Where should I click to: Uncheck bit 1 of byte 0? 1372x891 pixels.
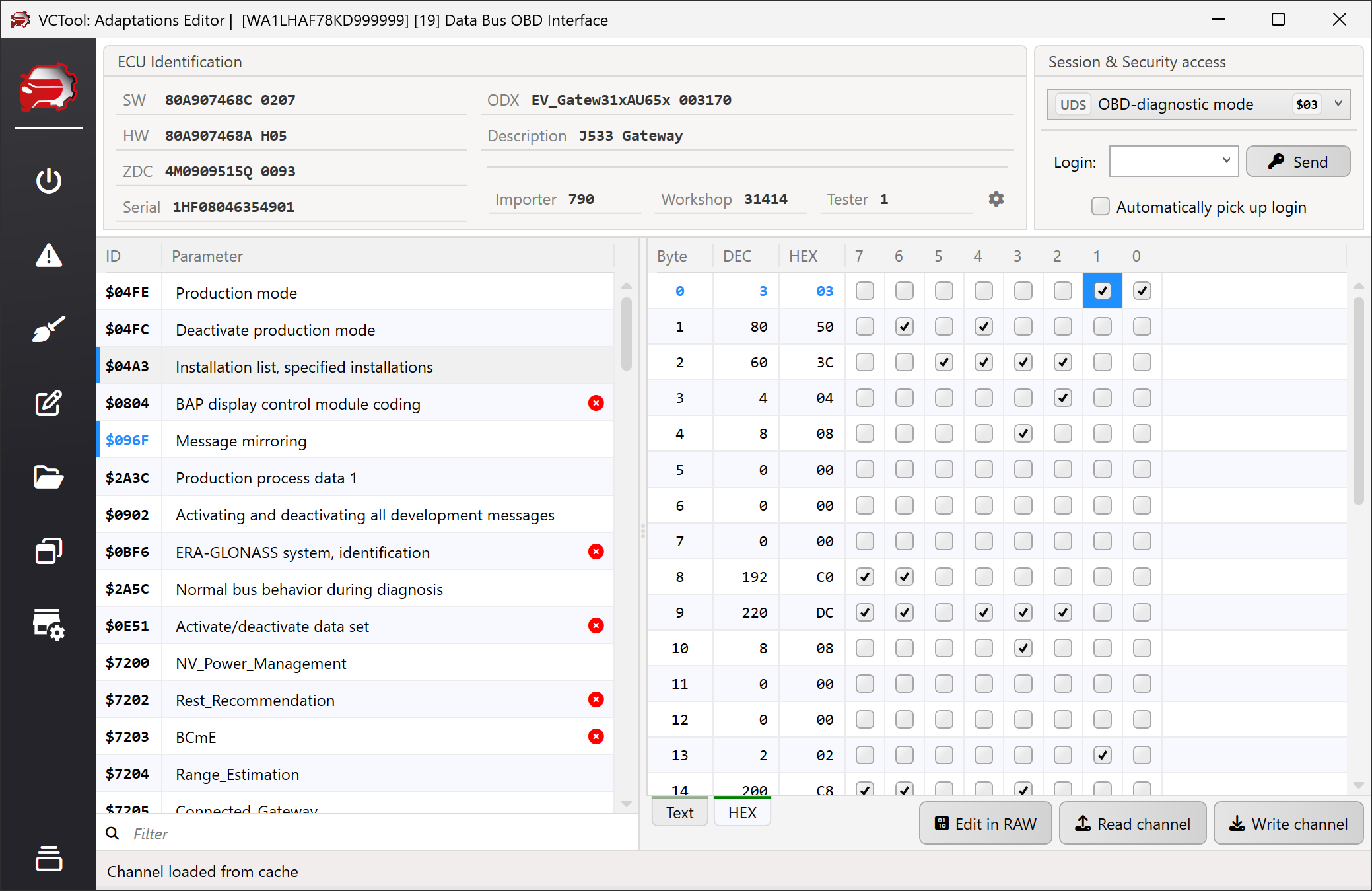point(1102,291)
